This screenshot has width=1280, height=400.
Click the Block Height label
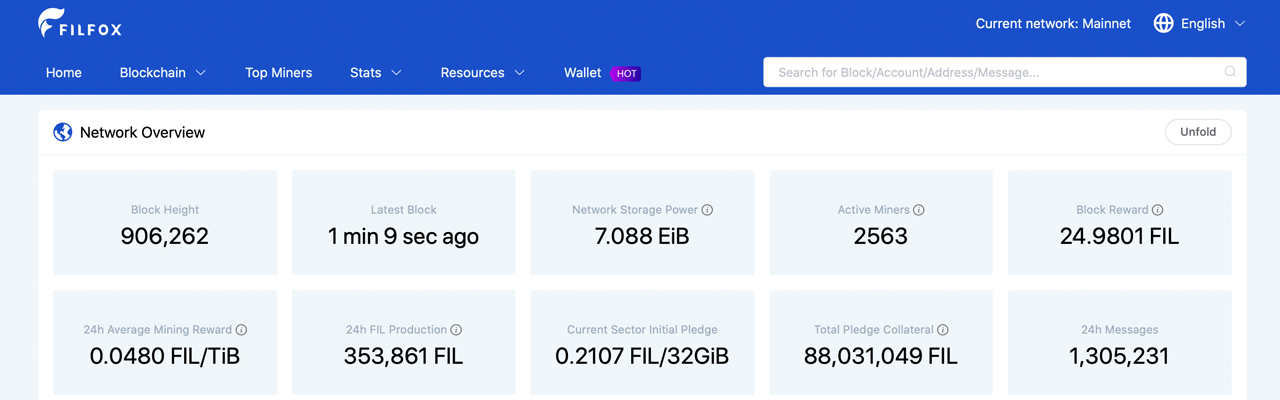coord(165,210)
